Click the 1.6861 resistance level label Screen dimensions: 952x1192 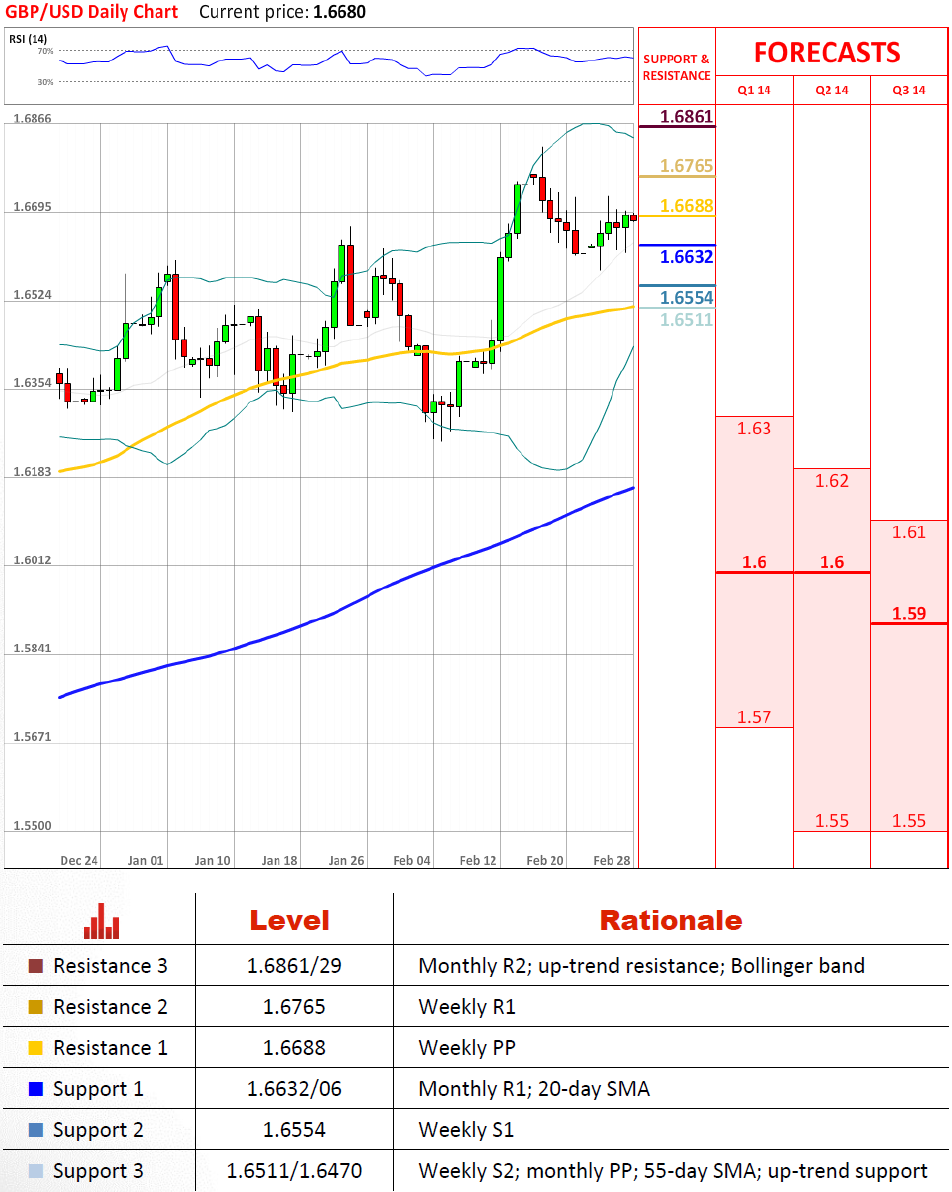point(687,116)
